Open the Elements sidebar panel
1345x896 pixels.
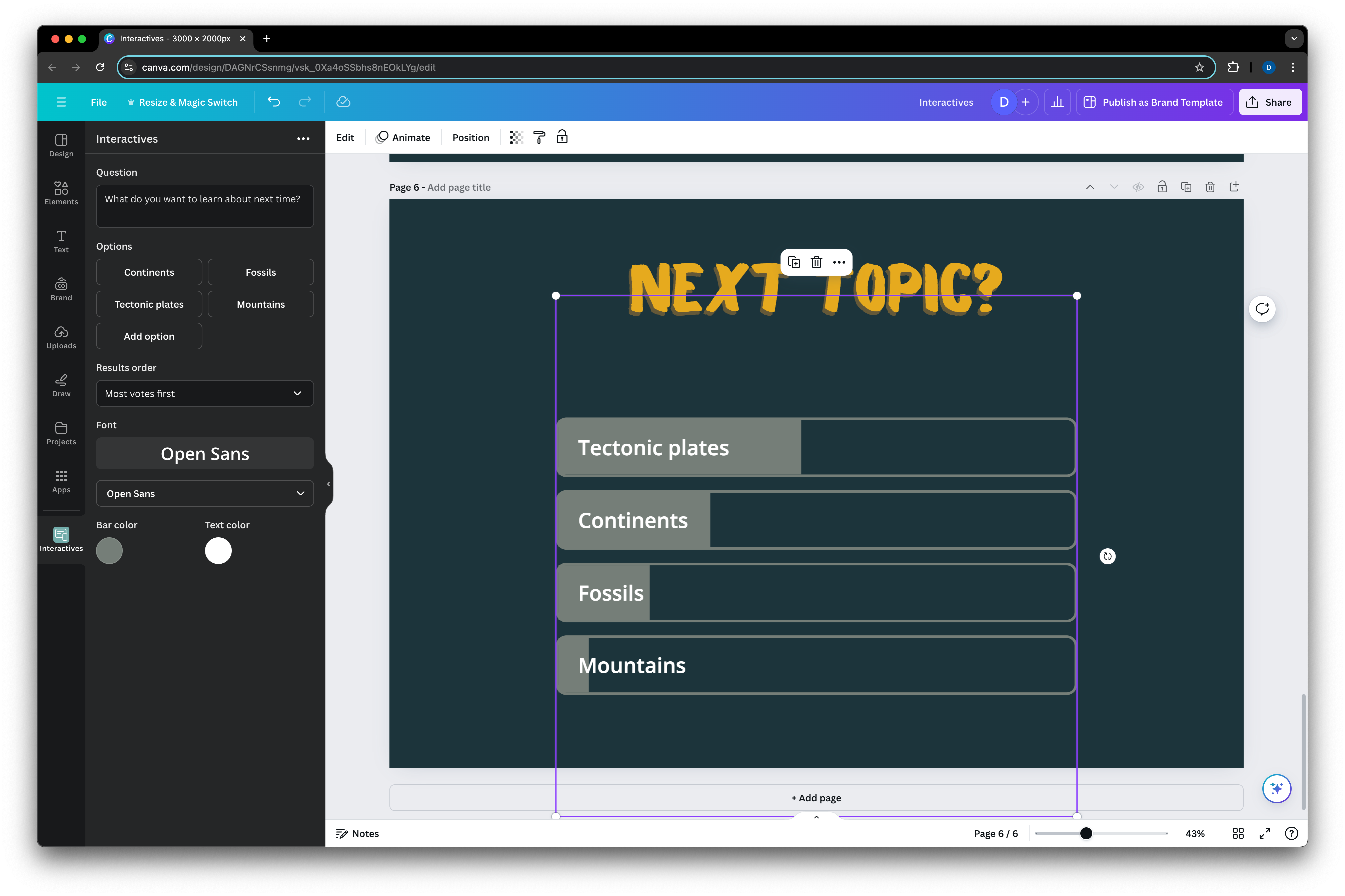pos(61,193)
